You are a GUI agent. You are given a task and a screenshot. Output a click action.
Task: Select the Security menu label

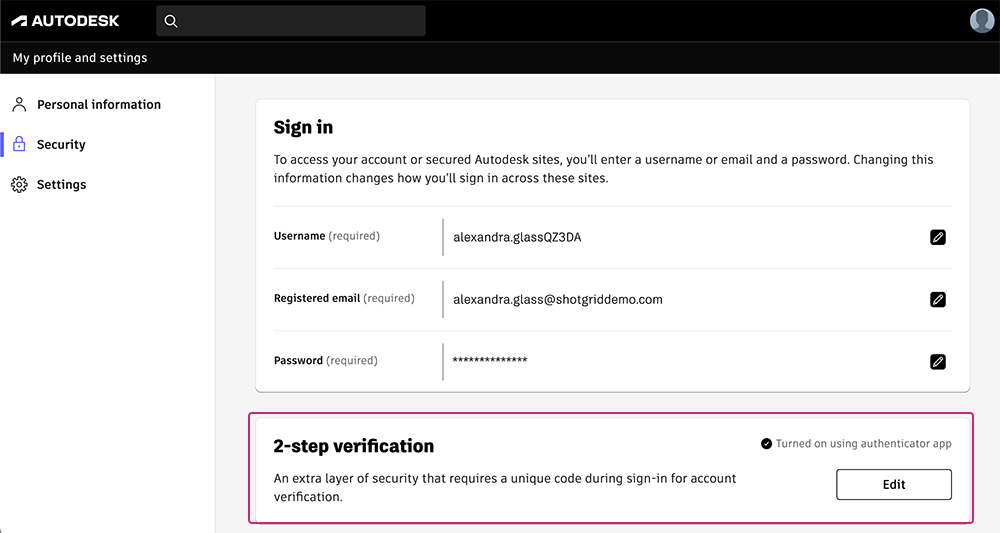click(x=61, y=145)
